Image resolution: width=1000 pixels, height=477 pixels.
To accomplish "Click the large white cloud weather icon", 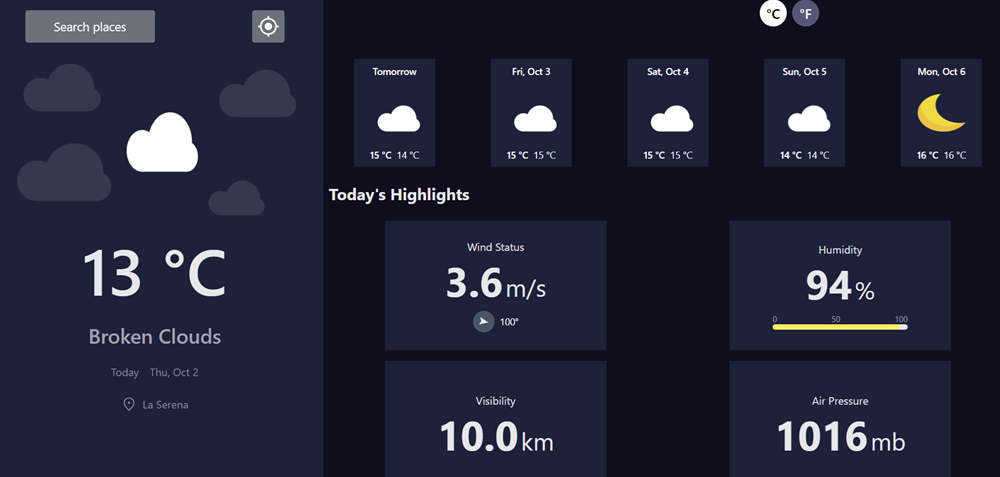I will coord(162,143).
